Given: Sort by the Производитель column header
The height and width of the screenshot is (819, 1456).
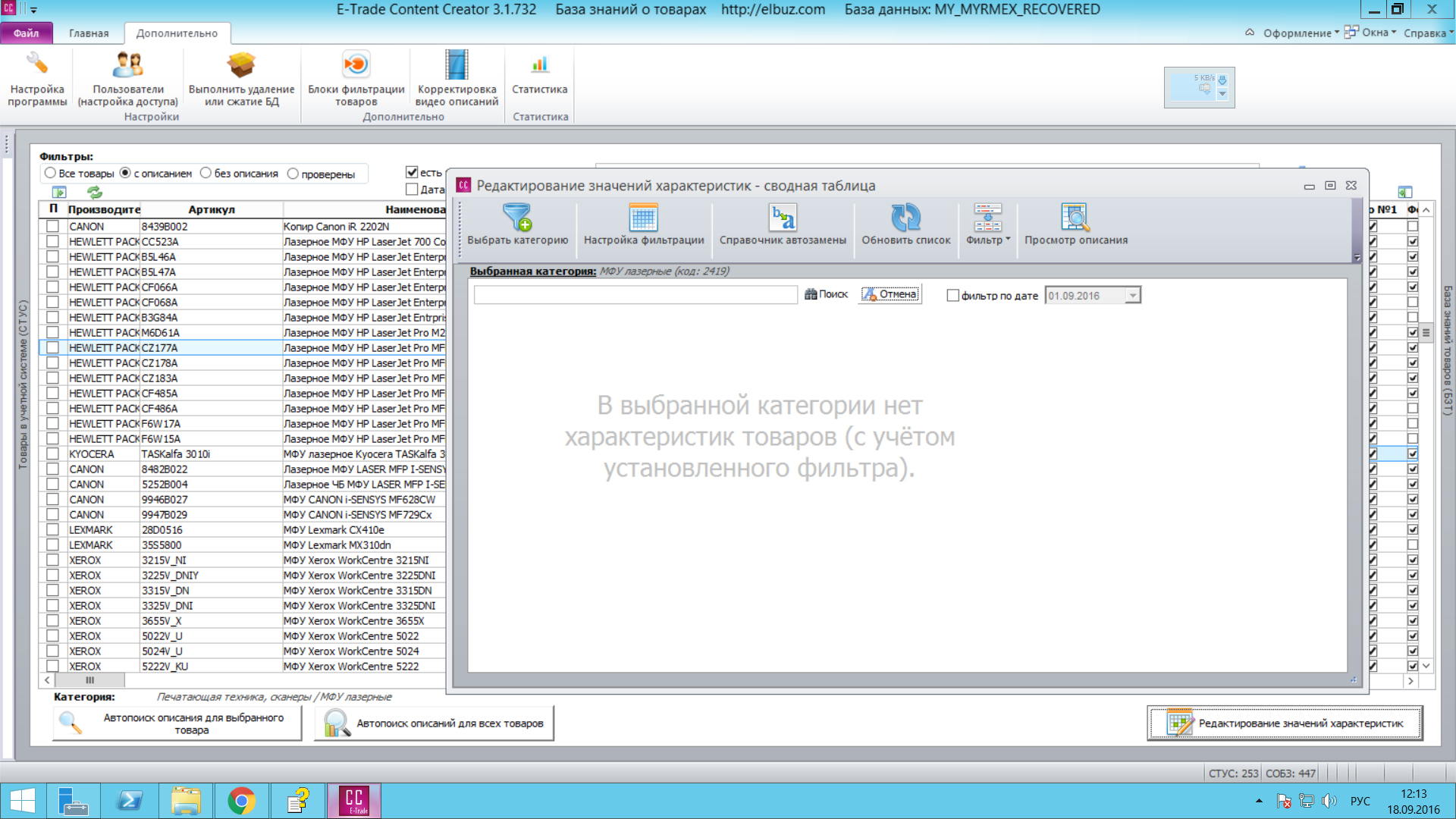Looking at the screenshot, I should coord(104,209).
